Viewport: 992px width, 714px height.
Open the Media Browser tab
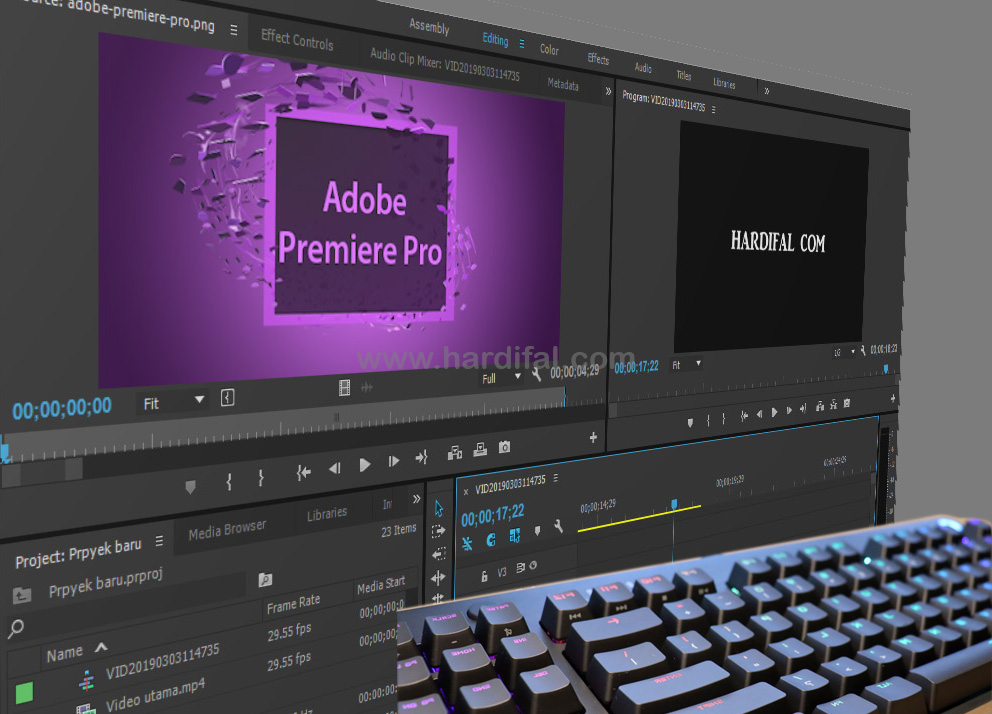click(x=227, y=529)
